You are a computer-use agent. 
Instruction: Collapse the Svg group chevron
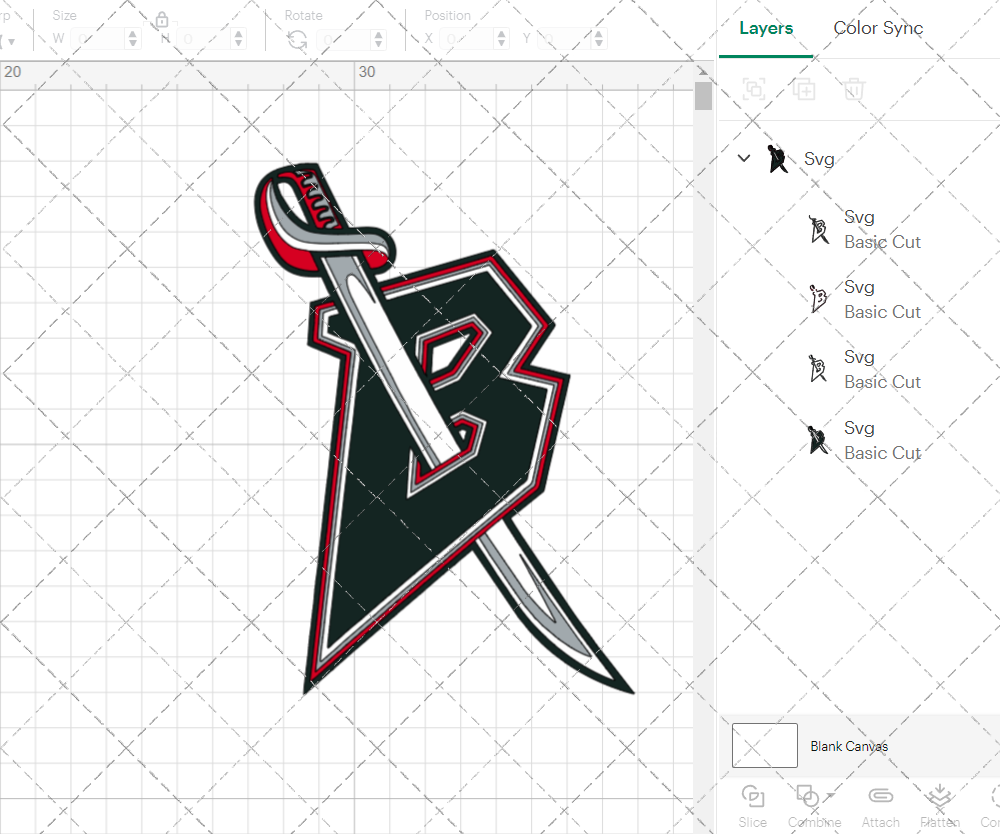point(744,158)
